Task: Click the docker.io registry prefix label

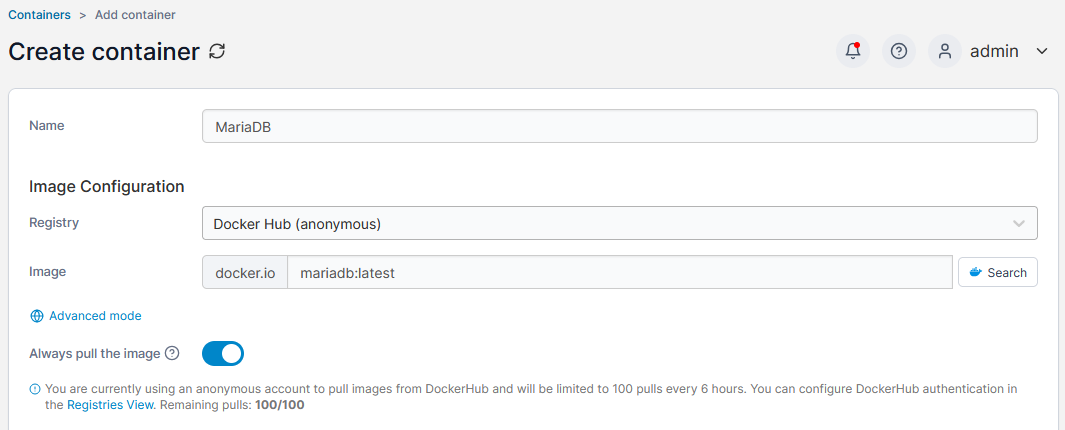Action: tap(245, 272)
